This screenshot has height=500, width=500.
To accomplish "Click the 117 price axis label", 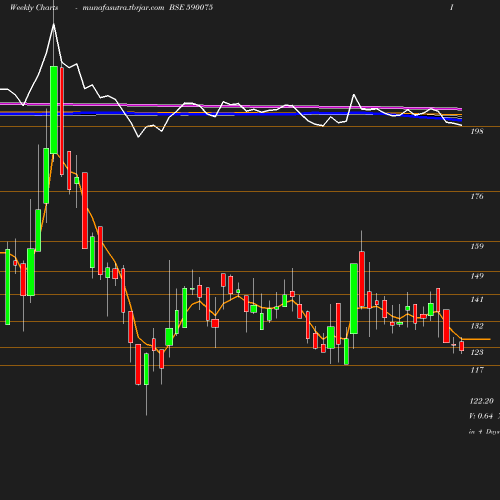I will point(477,370).
